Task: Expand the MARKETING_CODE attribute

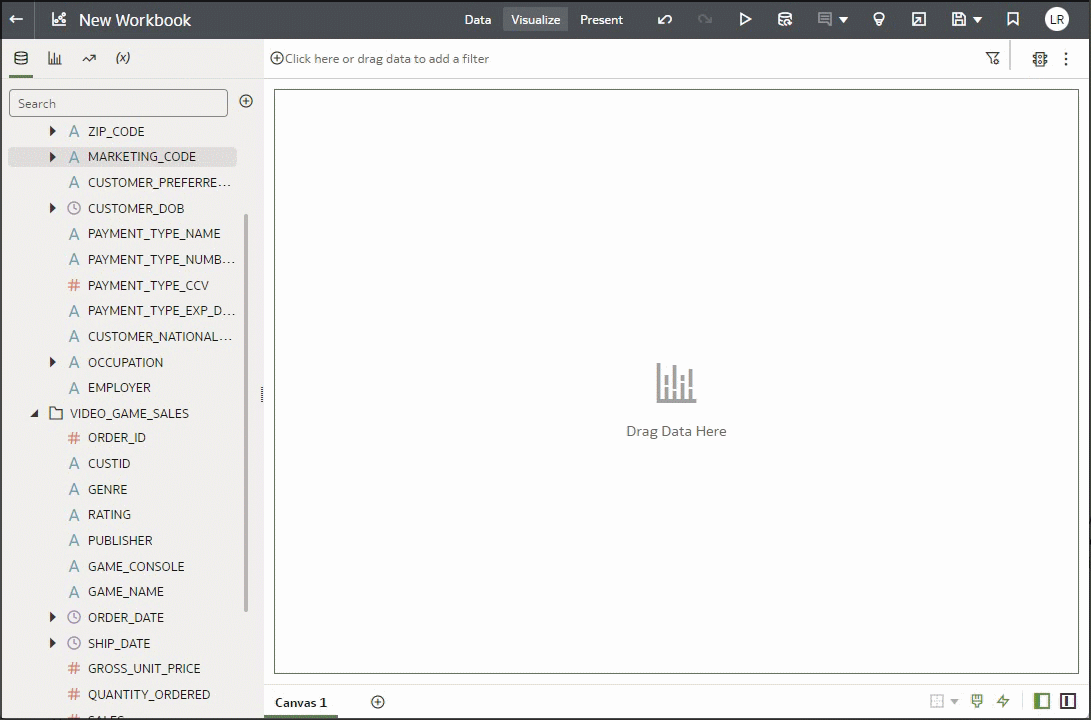Action: tap(52, 157)
